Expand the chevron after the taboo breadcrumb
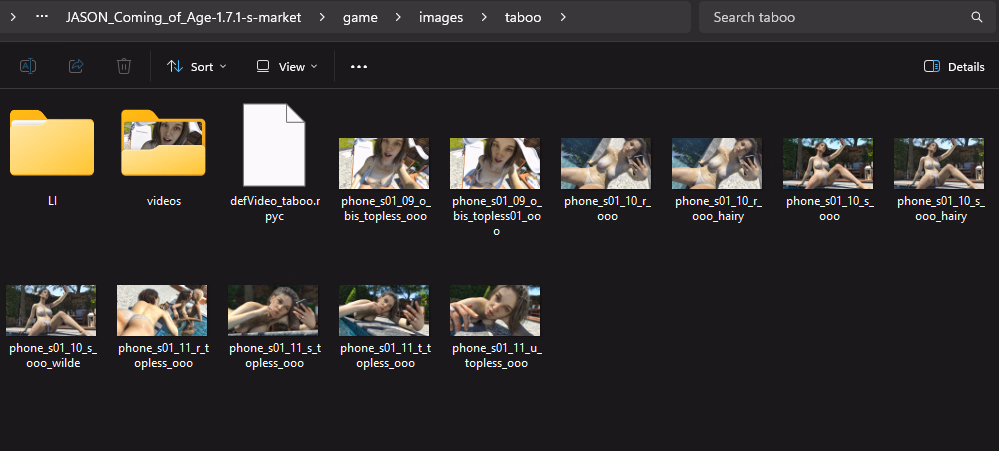Viewport: 999px width, 451px height. [x=563, y=17]
